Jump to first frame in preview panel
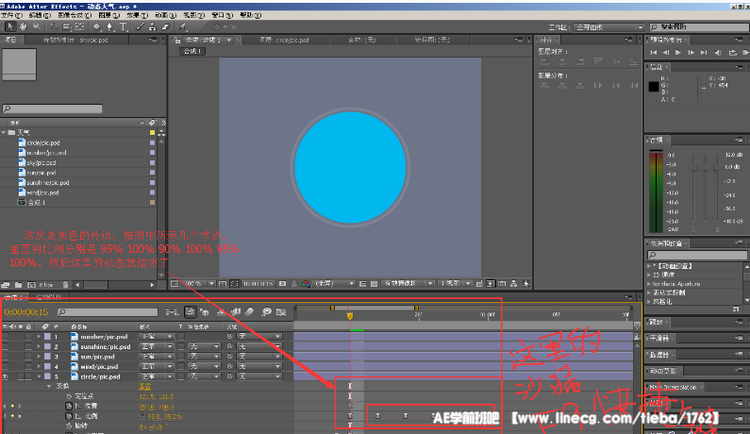 click(653, 53)
